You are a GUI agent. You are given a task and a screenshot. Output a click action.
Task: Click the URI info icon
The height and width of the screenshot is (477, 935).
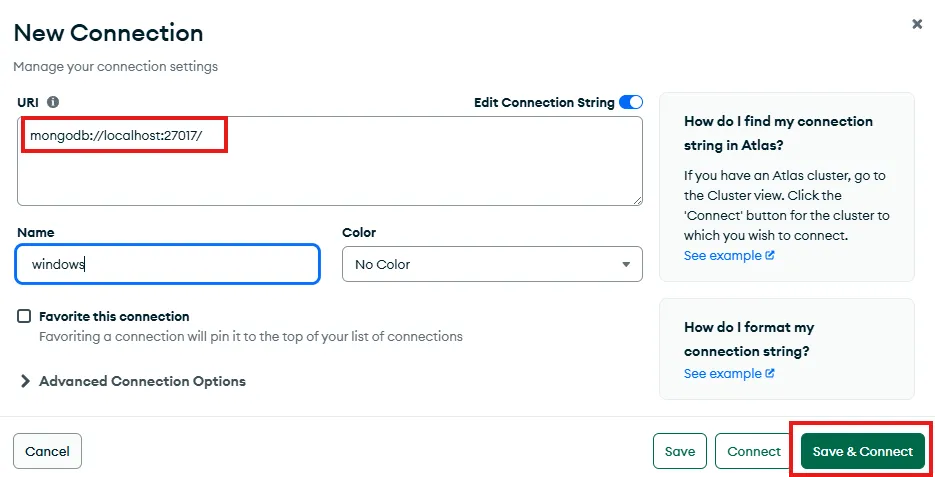pos(53,102)
